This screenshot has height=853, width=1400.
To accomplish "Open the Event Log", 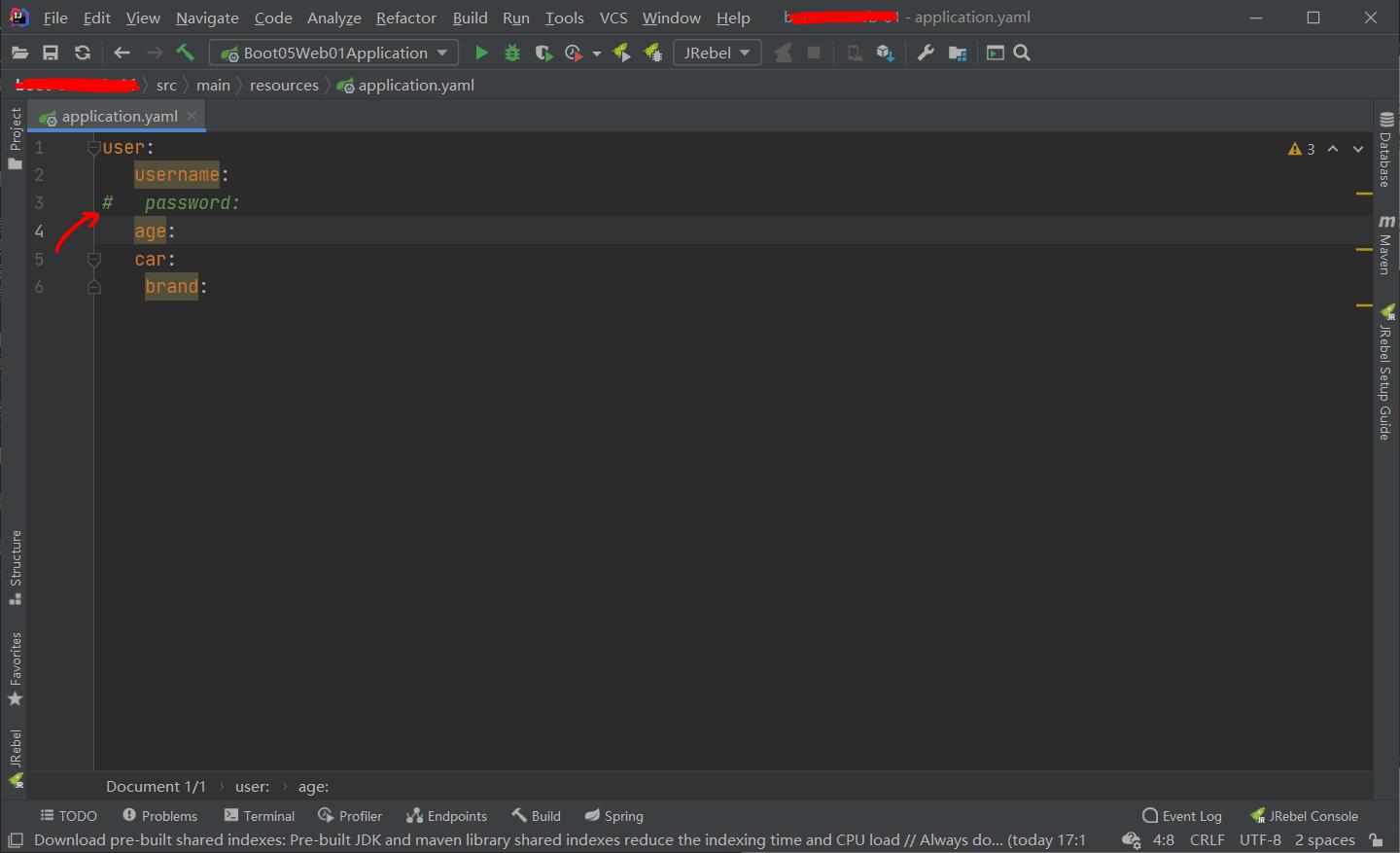I will point(1182,816).
